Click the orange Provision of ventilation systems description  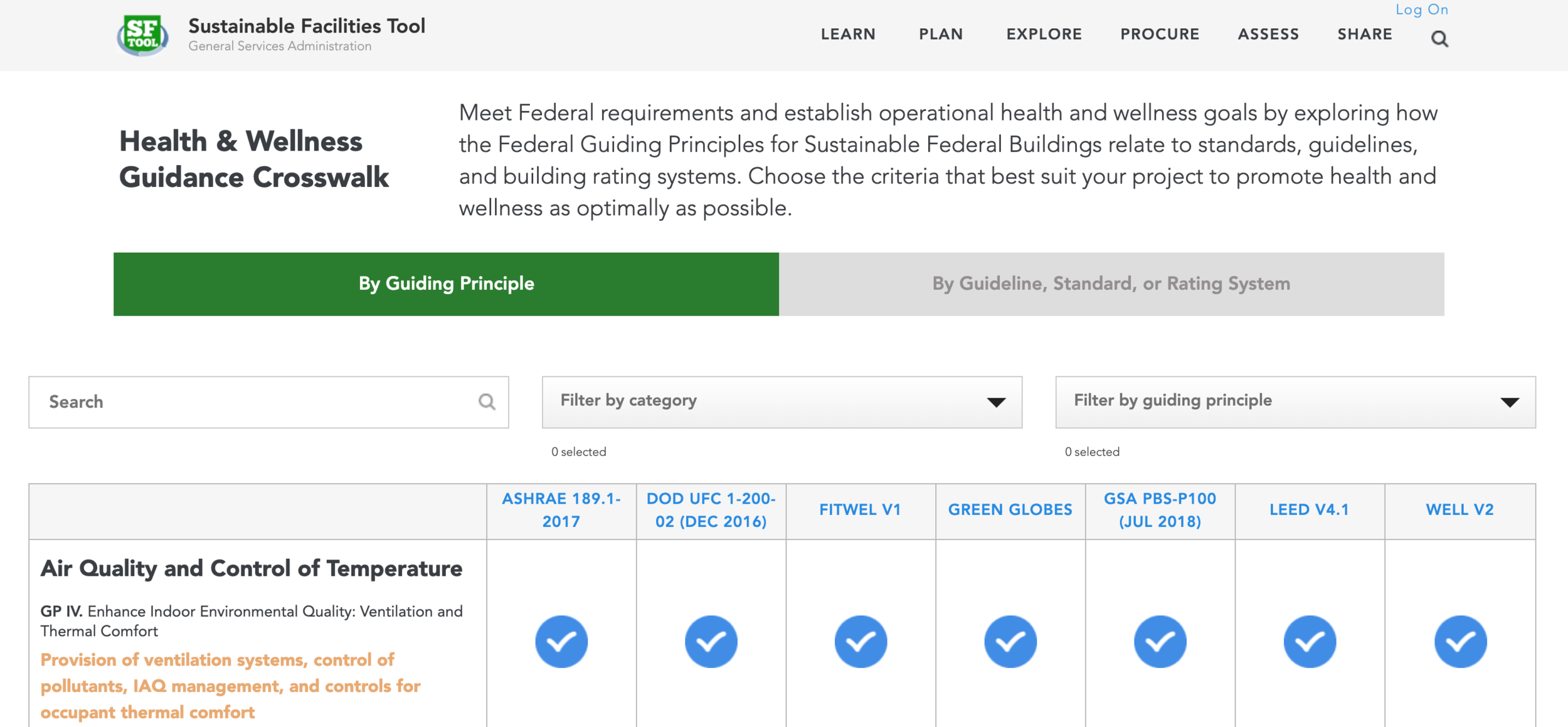tap(230, 686)
